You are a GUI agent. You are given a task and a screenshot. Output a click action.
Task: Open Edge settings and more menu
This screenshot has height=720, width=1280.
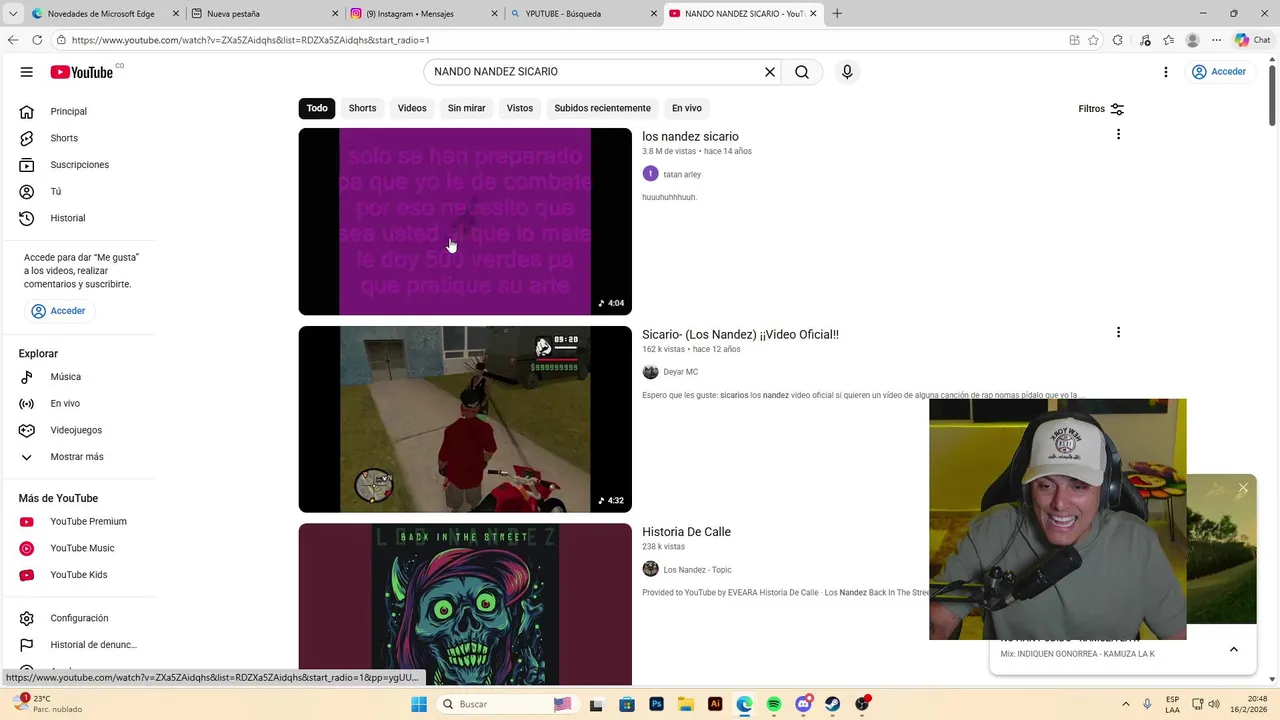point(1216,40)
